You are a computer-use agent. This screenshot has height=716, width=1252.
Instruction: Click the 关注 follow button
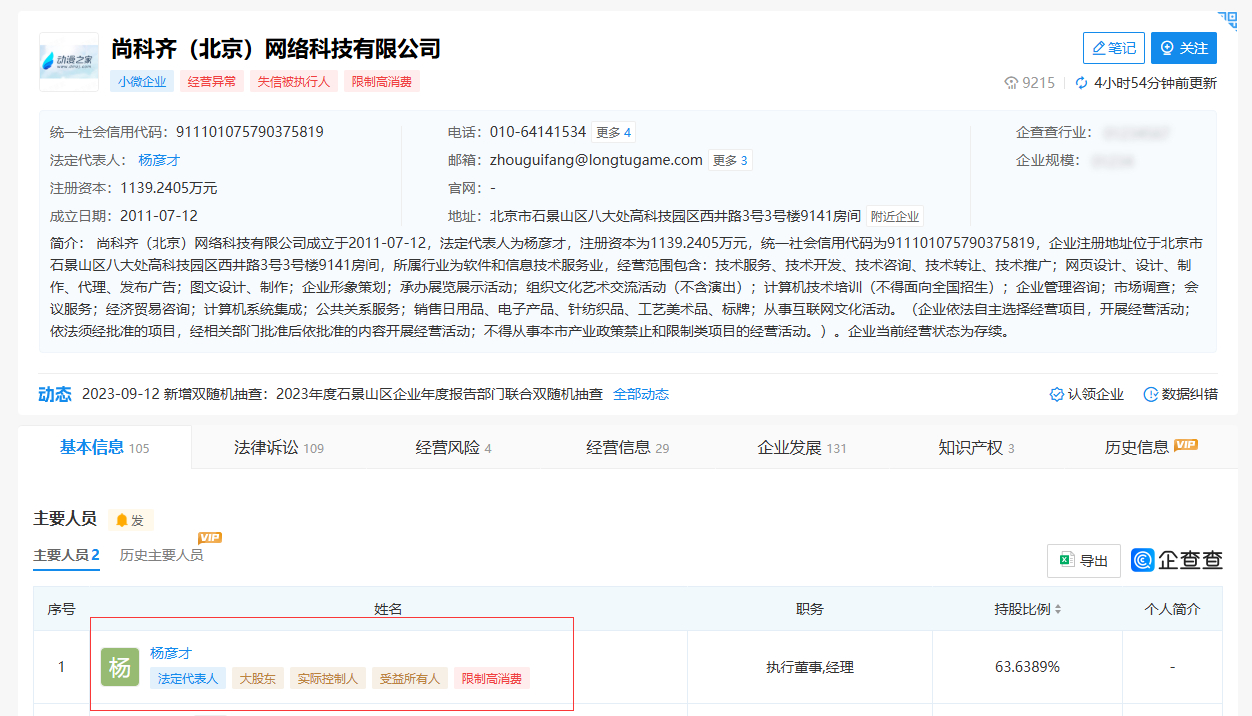(1184, 48)
